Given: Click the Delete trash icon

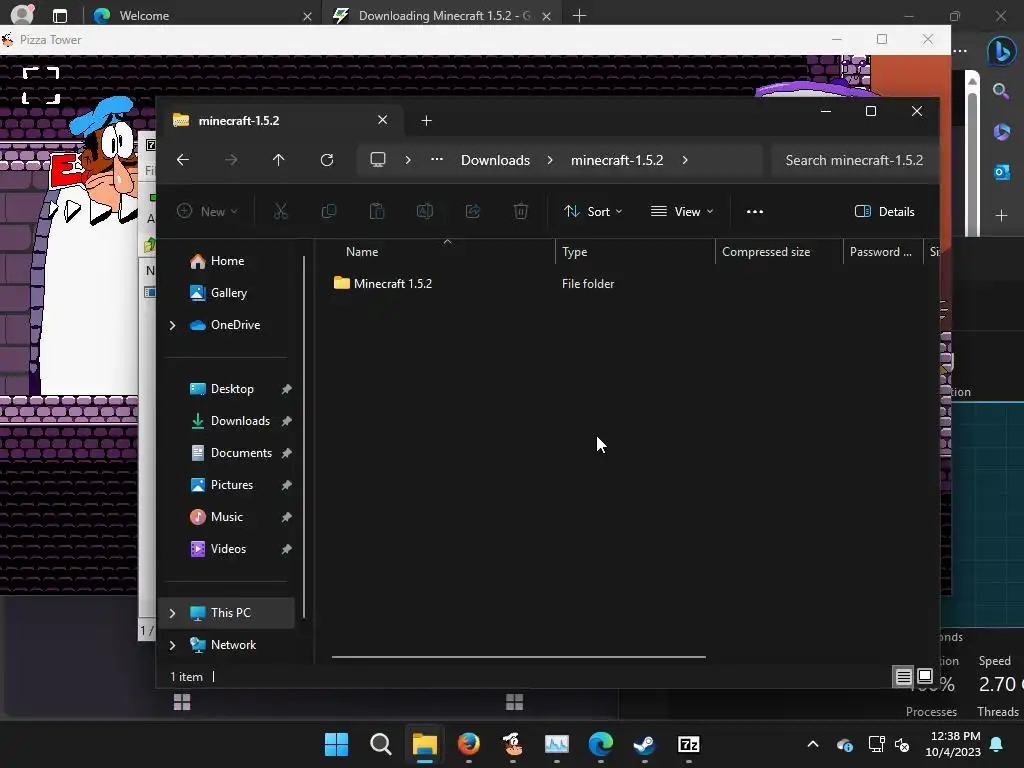Looking at the screenshot, I should click(520, 212).
